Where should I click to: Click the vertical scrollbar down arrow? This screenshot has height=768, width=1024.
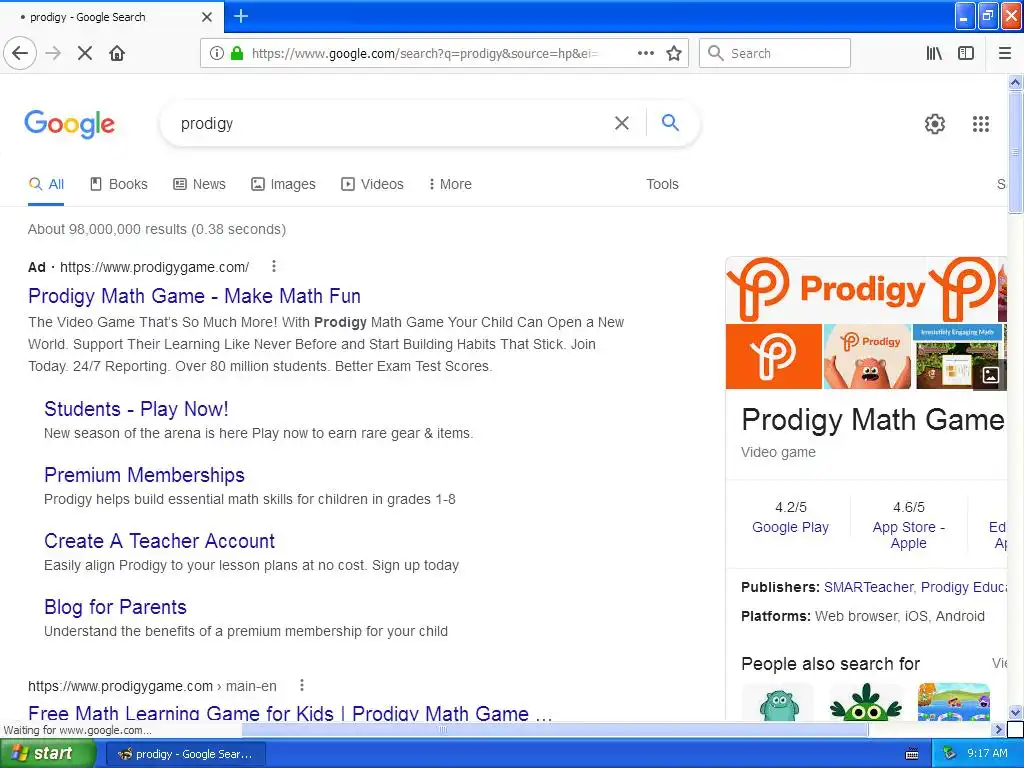point(1015,712)
